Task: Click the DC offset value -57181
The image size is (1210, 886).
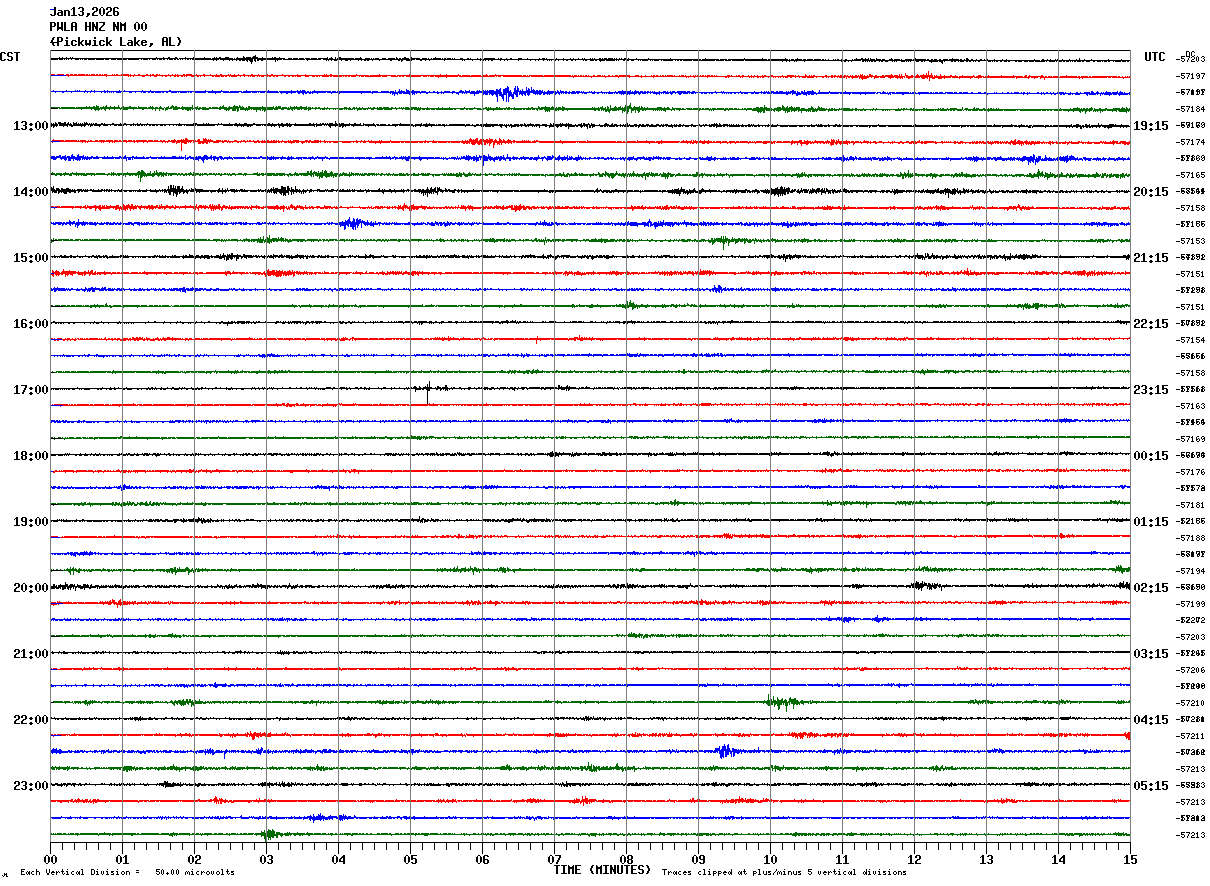Action: 1191,505
